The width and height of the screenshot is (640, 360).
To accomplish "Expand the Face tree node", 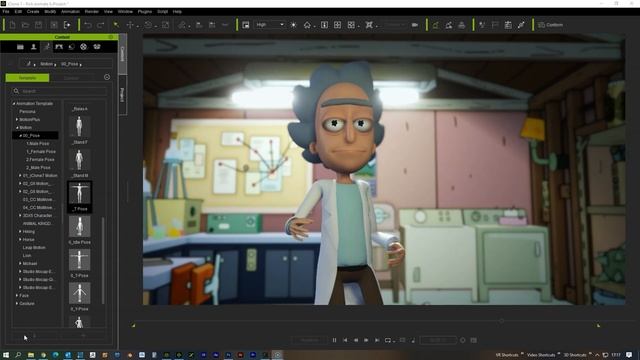I will (x=17, y=296).
